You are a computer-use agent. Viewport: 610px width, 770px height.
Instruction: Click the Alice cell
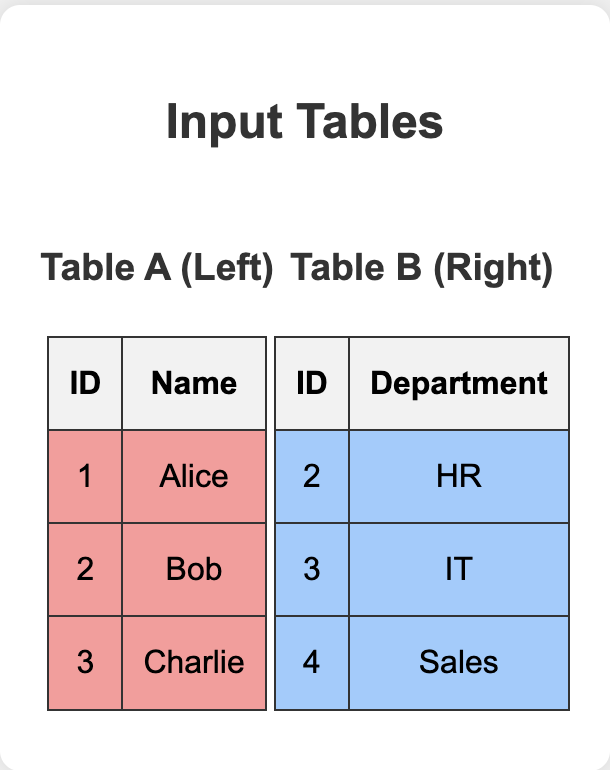pyautogui.click(x=194, y=476)
